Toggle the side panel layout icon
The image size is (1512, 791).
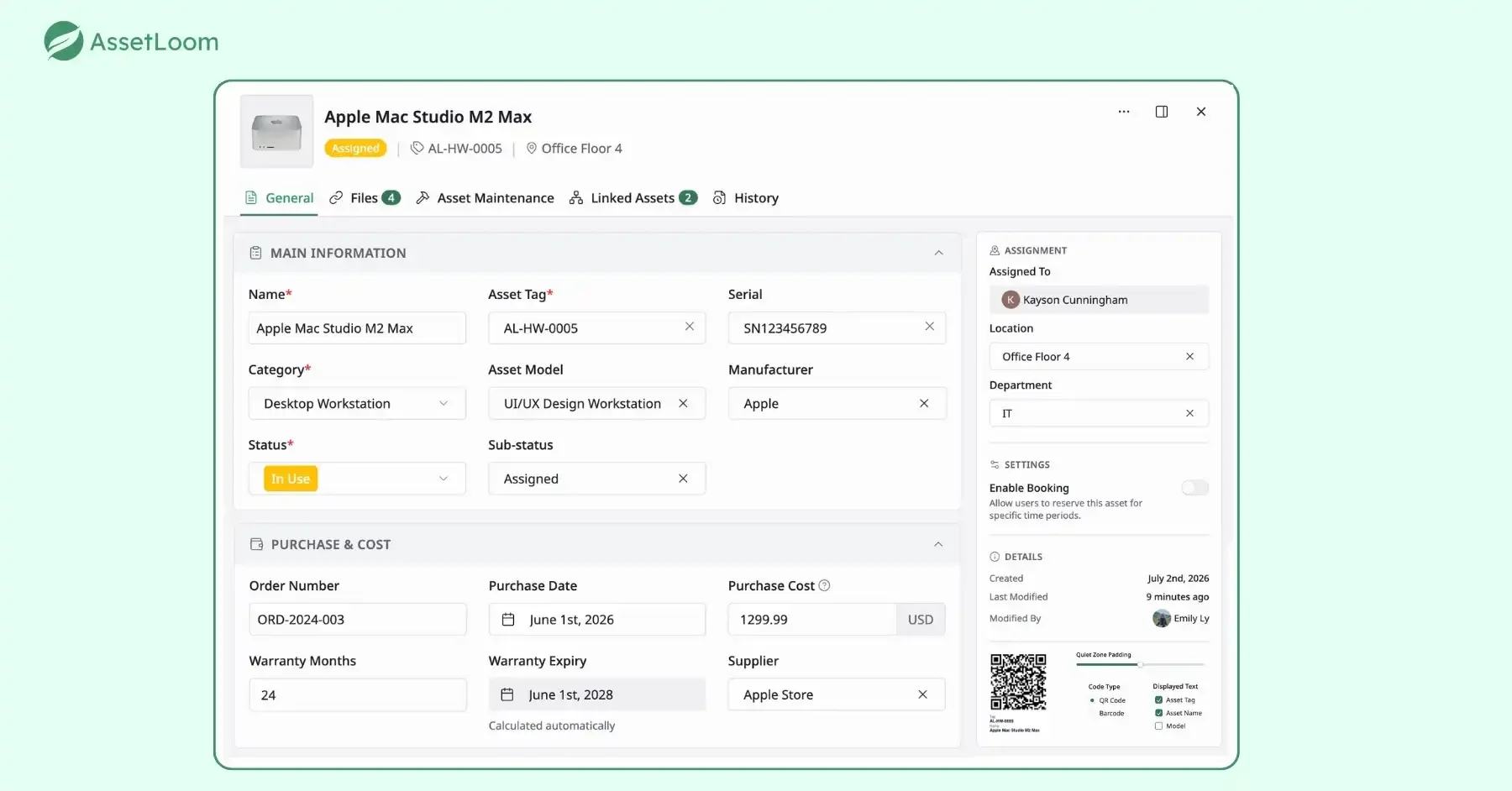(1162, 112)
